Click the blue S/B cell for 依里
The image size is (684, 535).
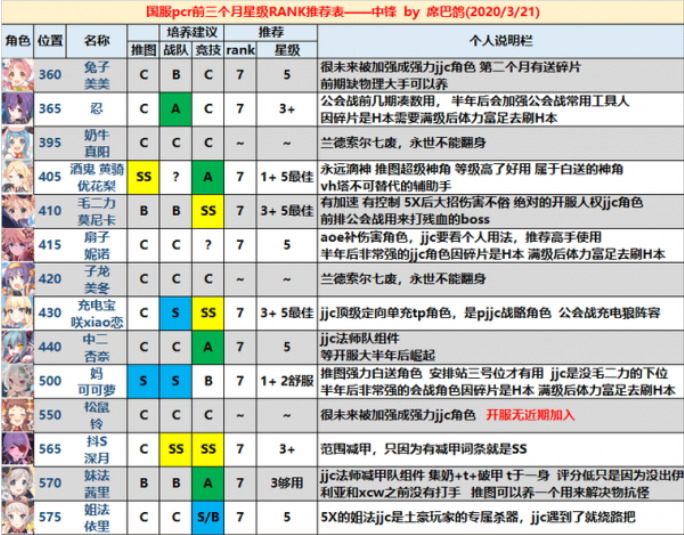point(208,518)
